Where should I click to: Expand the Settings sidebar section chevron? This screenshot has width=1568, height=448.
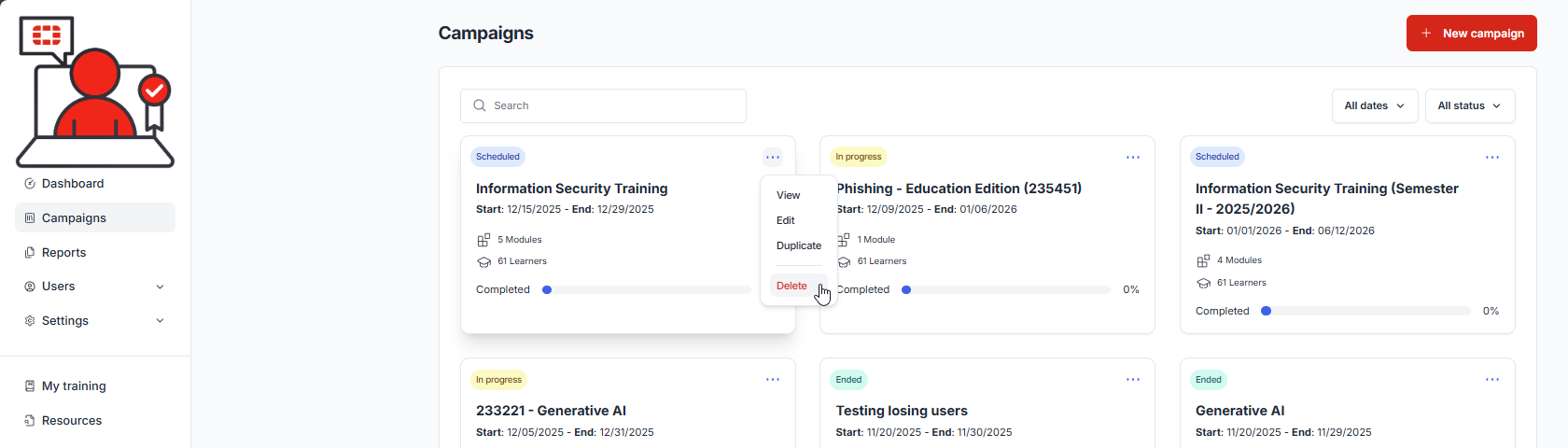160,321
